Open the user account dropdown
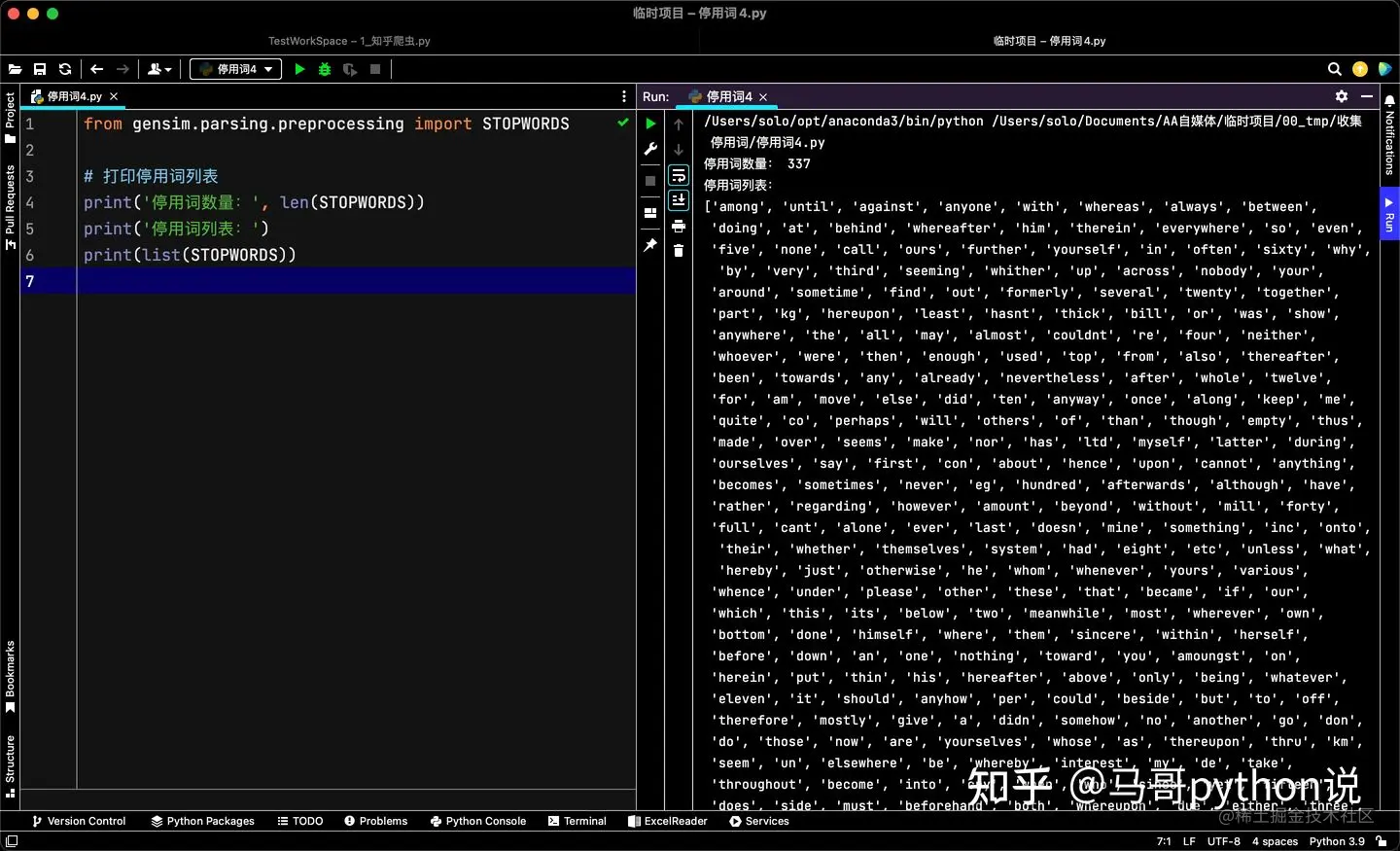 [159, 69]
